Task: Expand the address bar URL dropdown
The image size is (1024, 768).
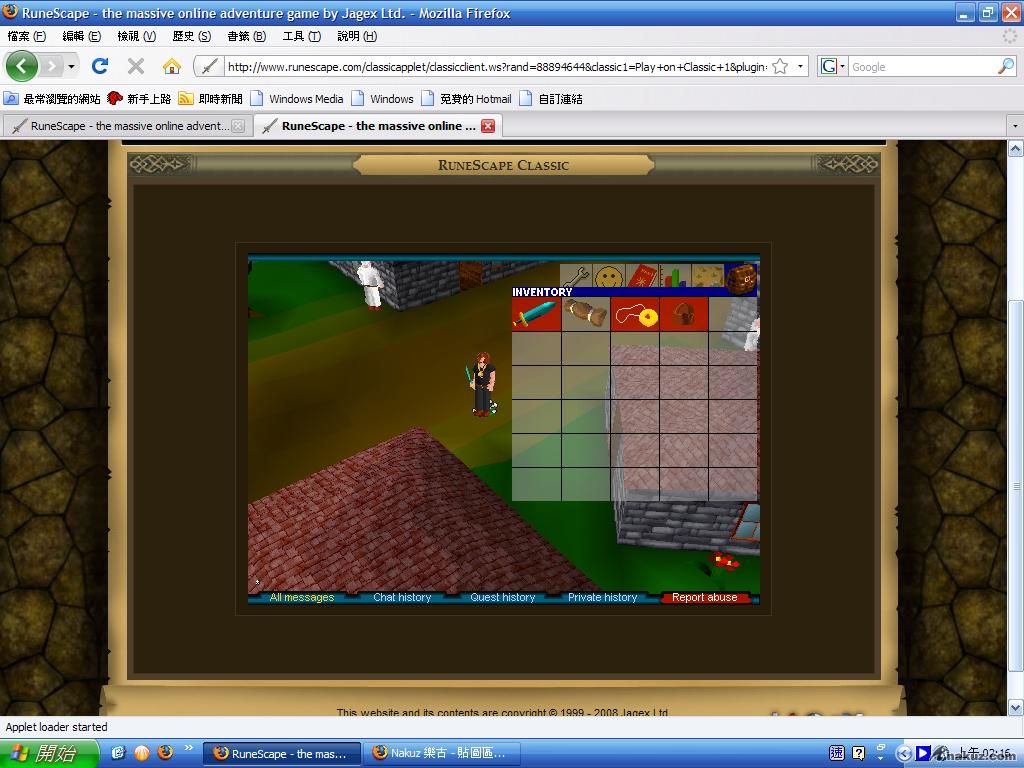Action: (x=800, y=66)
